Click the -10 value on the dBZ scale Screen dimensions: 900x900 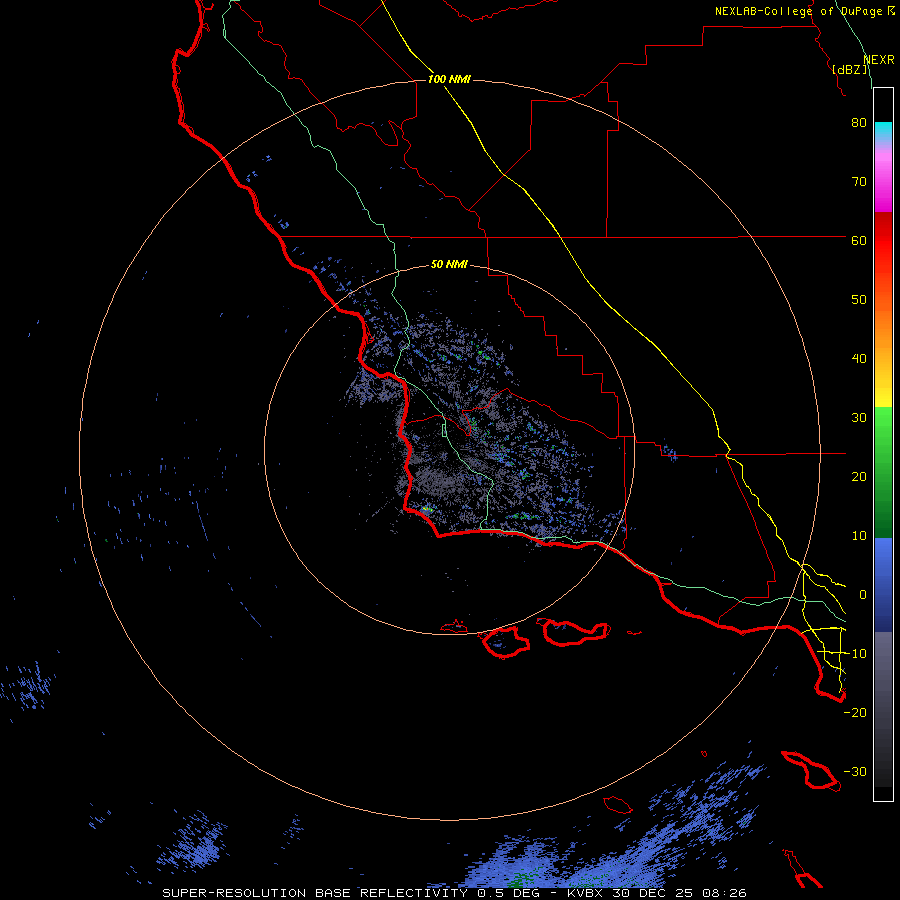pos(855,654)
